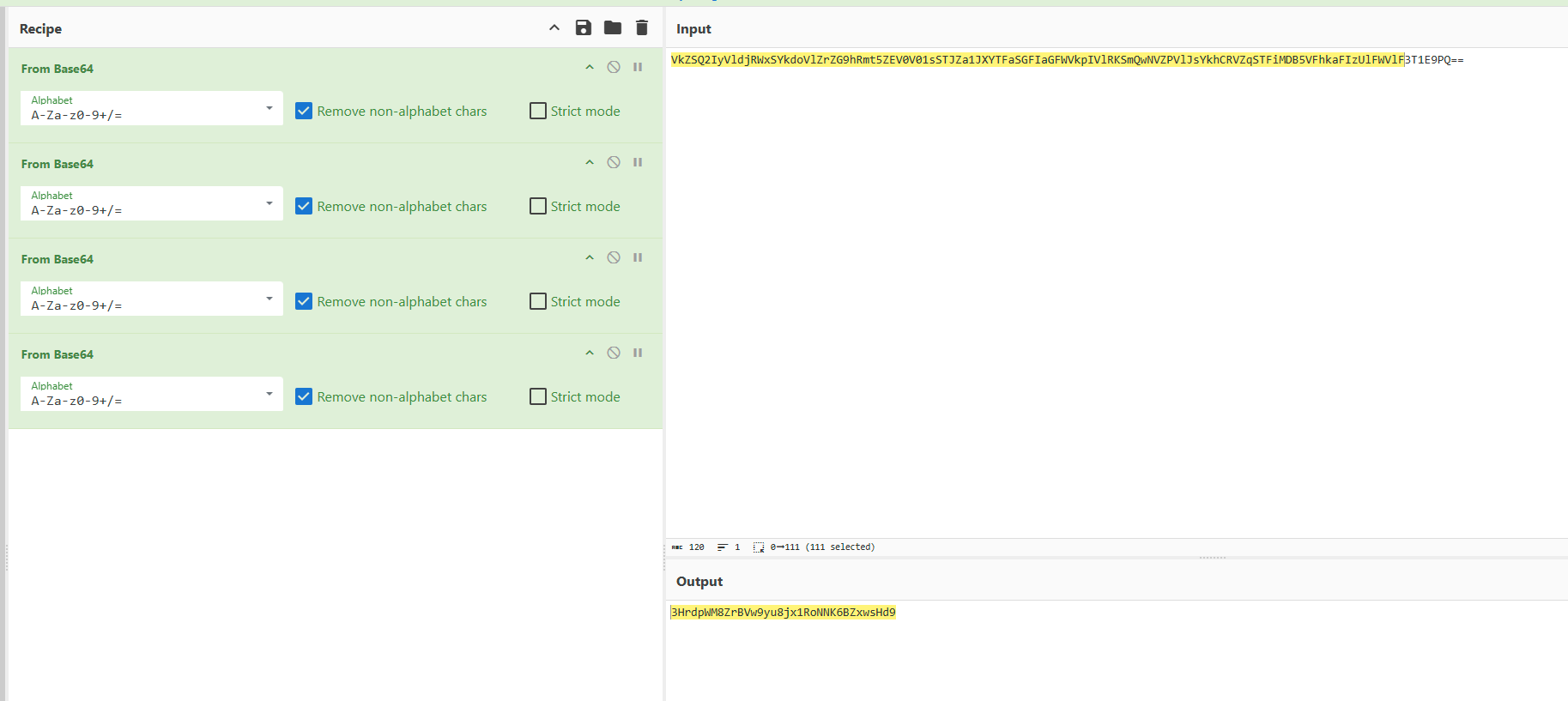
Task: Set breakpoint on the fourth From Base64 operation
Action: (x=638, y=353)
